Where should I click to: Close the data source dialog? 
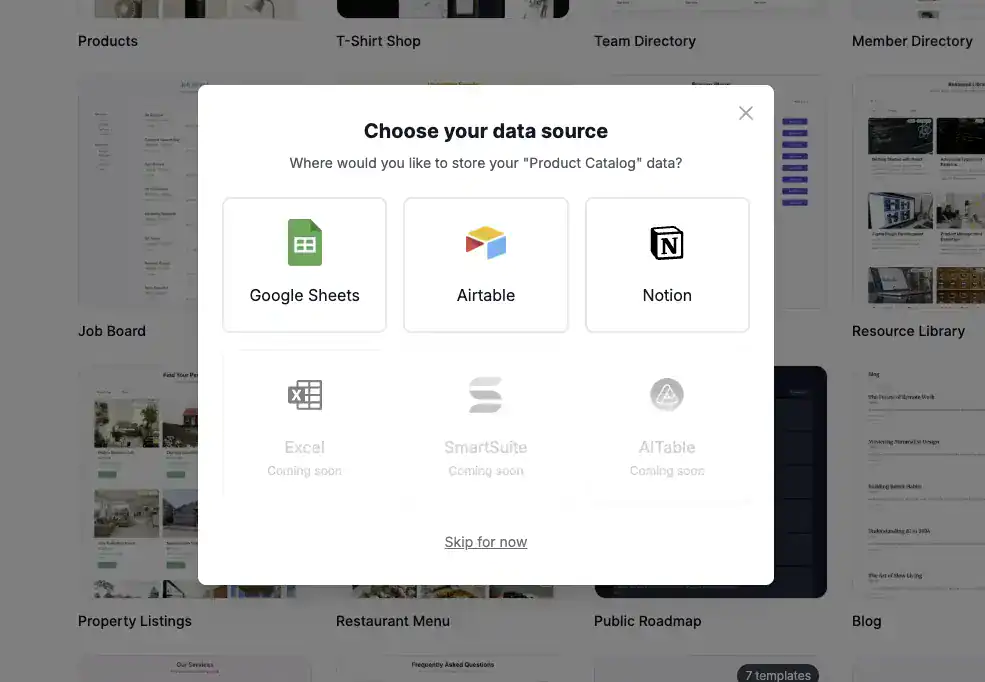[x=746, y=113]
